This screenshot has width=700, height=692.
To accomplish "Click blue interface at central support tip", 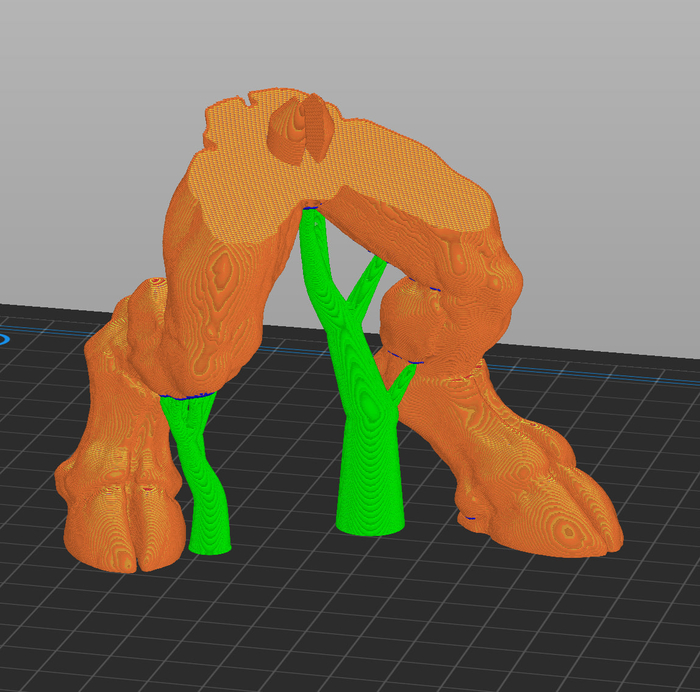I will pos(312,208).
